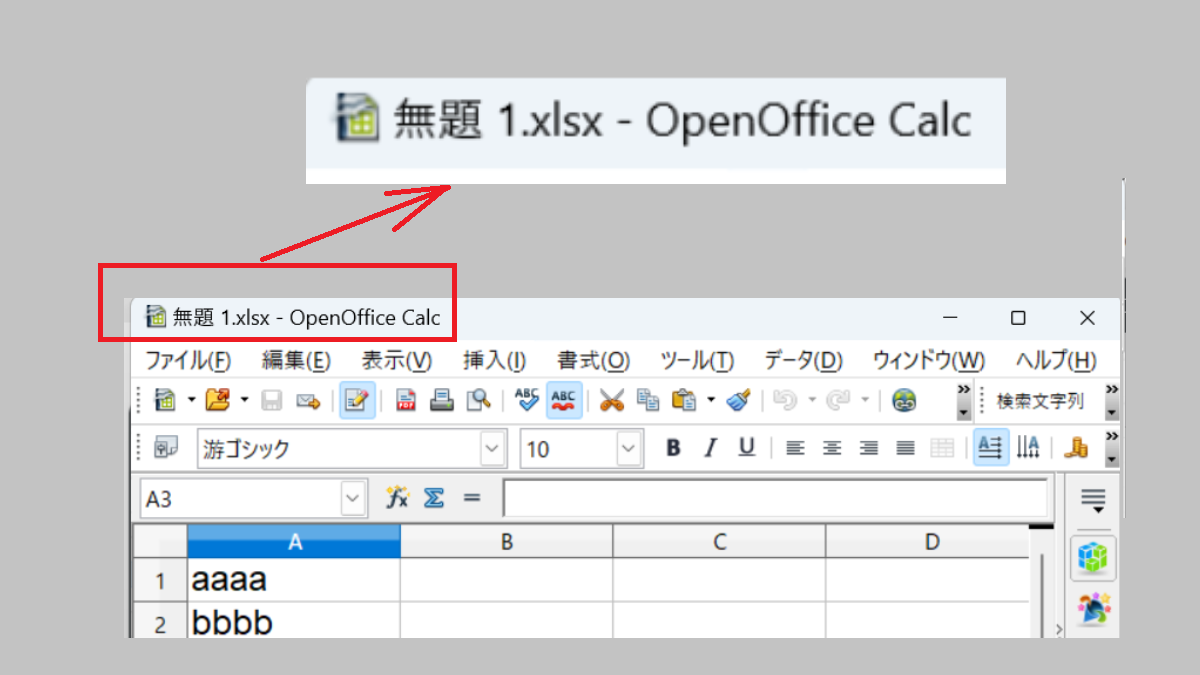1200x675 pixels.
Task: Open the ウィンドウ(W) menu
Action: coord(928,361)
